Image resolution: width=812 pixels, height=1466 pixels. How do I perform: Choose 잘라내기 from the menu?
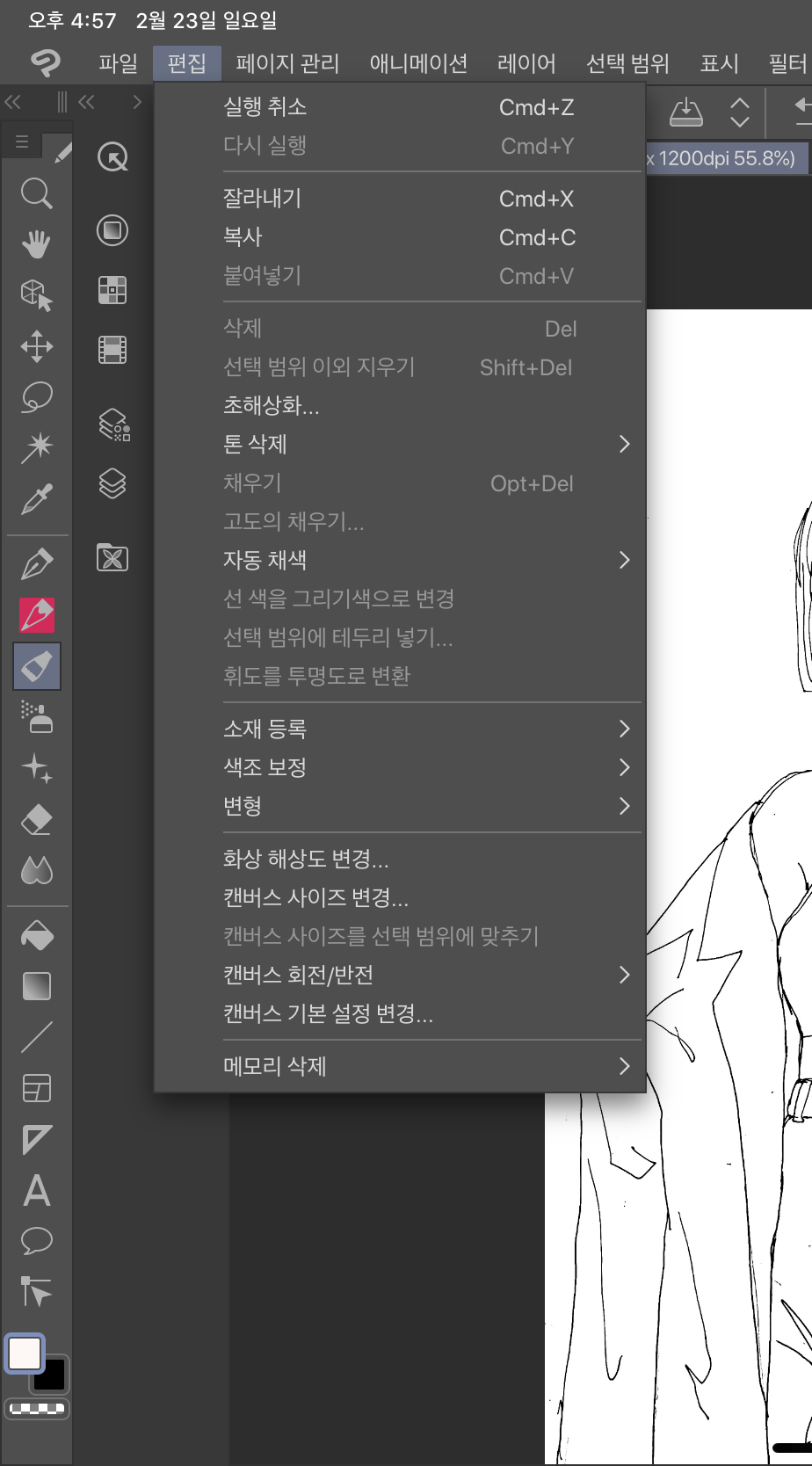400,199
